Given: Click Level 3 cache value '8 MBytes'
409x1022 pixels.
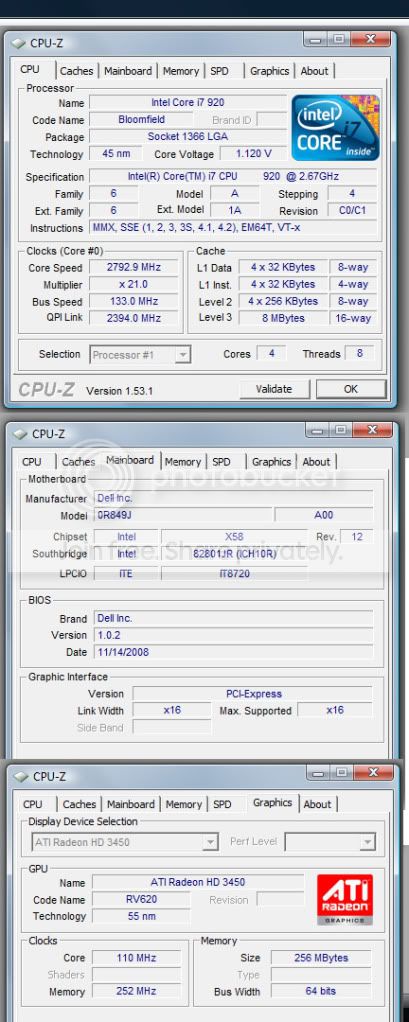Looking at the screenshot, I should coord(283,318).
